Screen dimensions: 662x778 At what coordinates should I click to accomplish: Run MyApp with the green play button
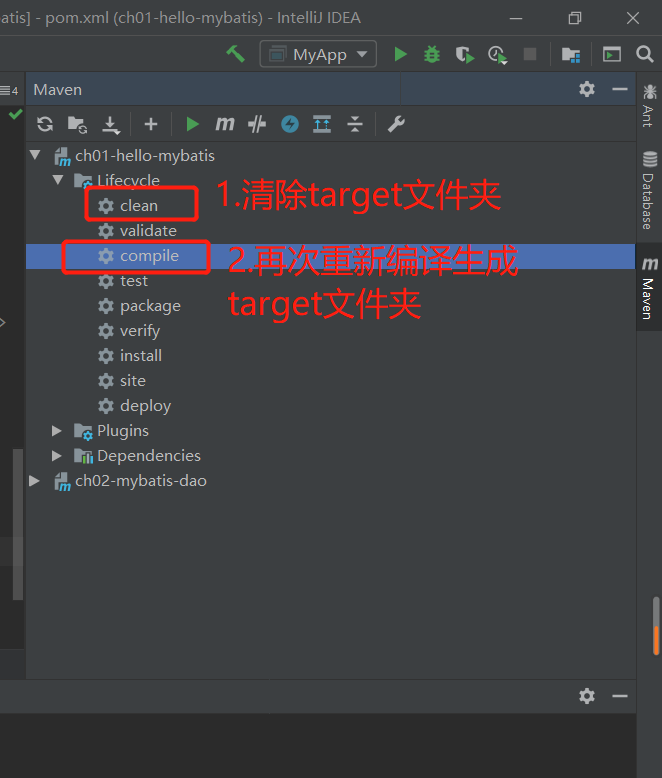(400, 54)
